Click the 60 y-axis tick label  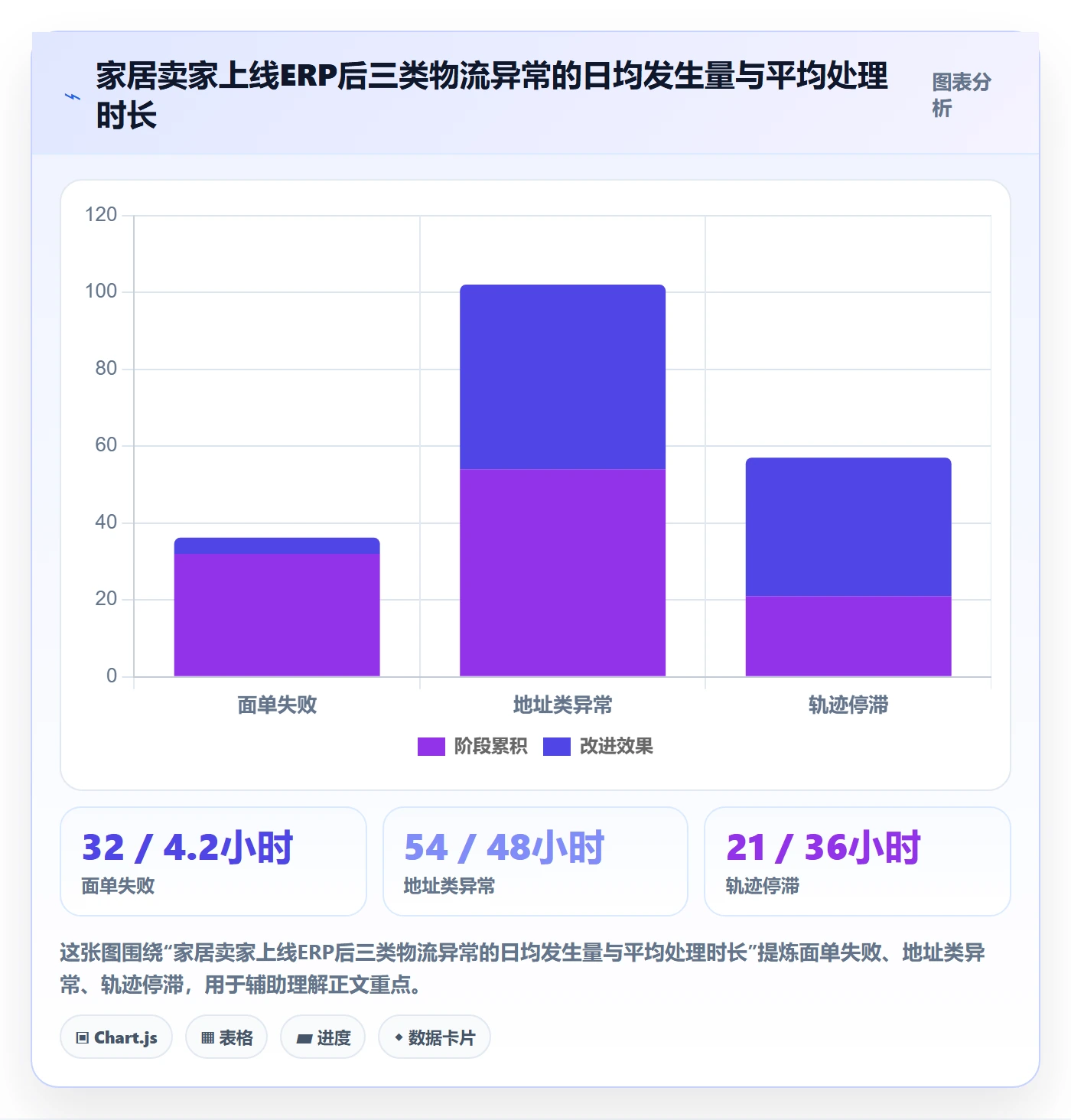click(106, 444)
